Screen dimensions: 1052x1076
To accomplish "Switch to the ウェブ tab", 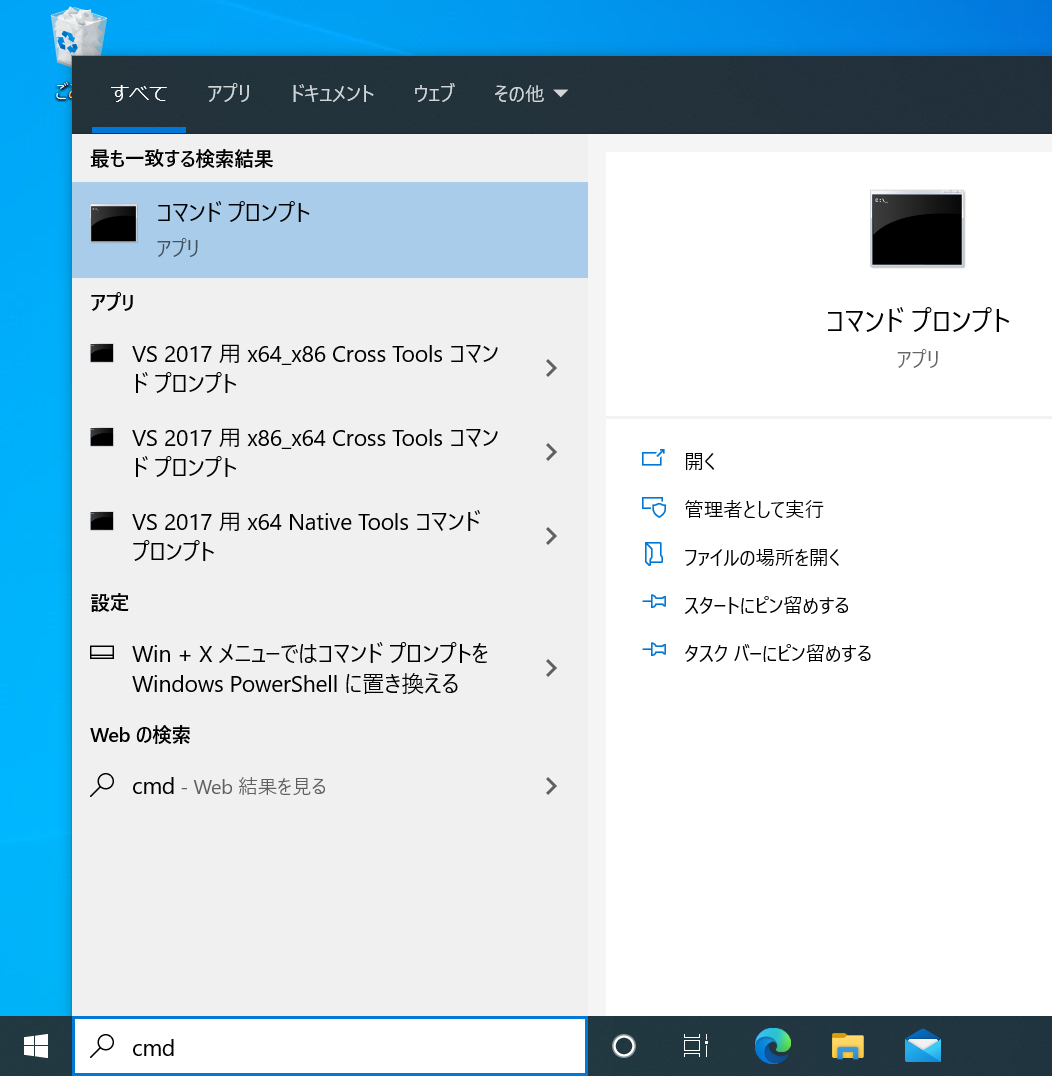I will (x=434, y=93).
